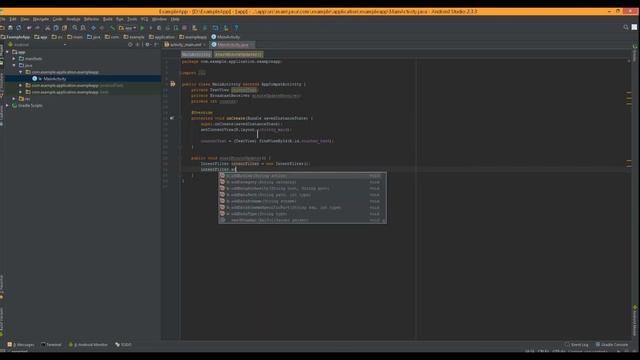Click Collapse All icon in Project panel
Image resolution: width=640 pixels, height=360 pixels.
pos(138,44)
